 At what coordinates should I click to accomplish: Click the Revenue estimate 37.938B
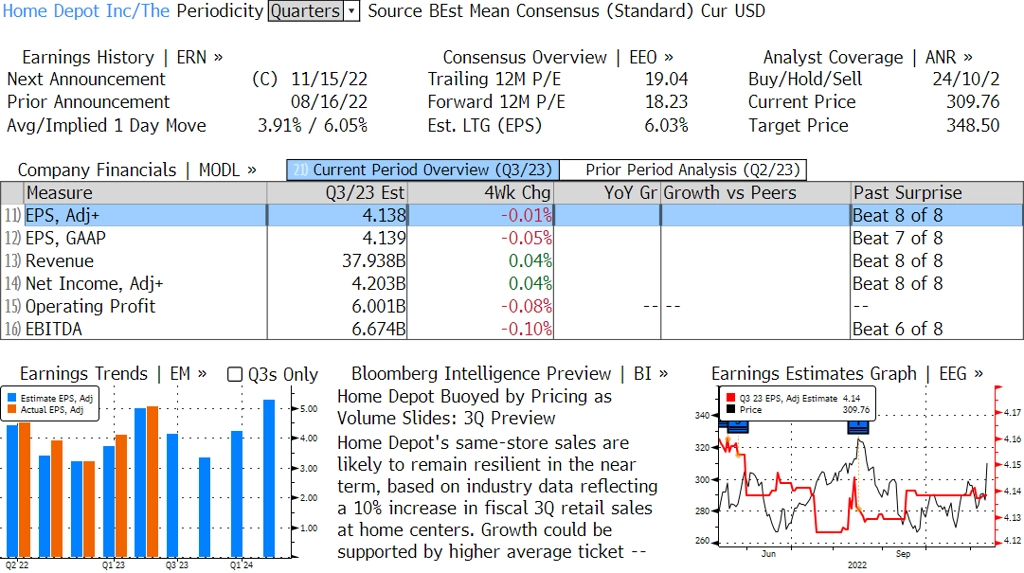click(374, 261)
